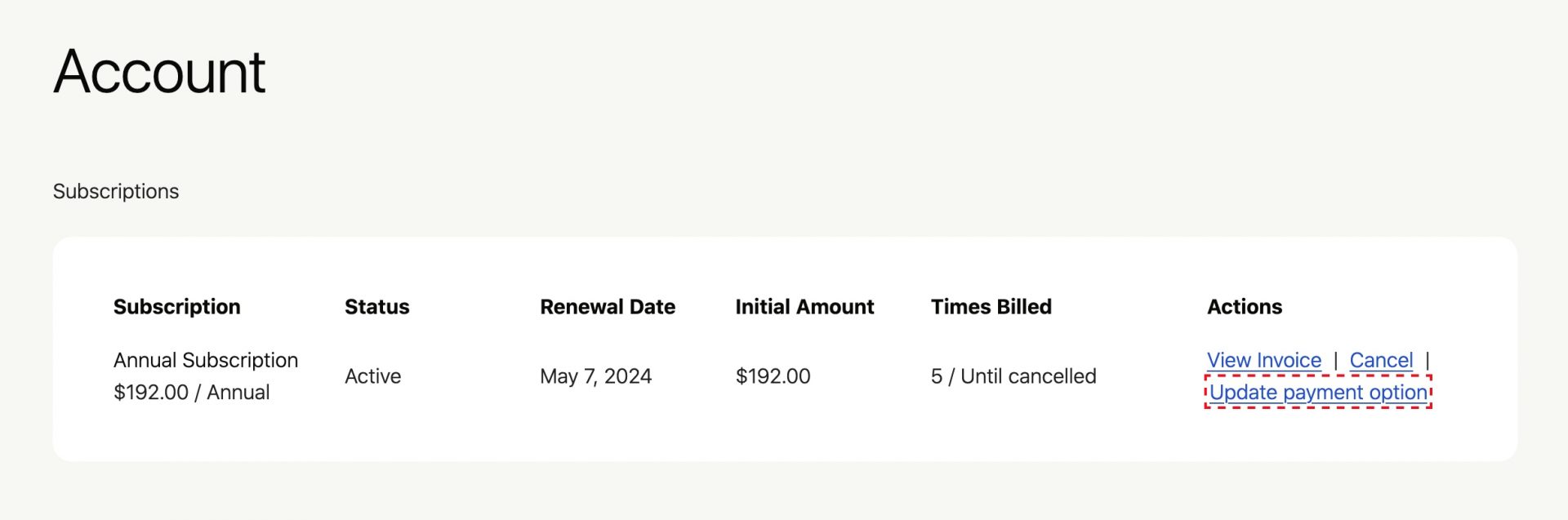
Task: Click the Times Billed column header
Action: click(991, 306)
